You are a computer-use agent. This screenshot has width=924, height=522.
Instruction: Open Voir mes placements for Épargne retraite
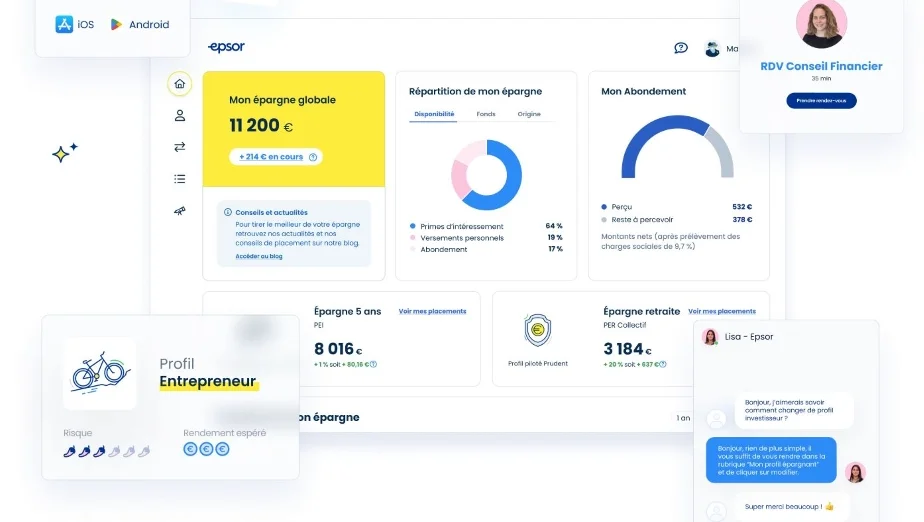click(x=721, y=311)
